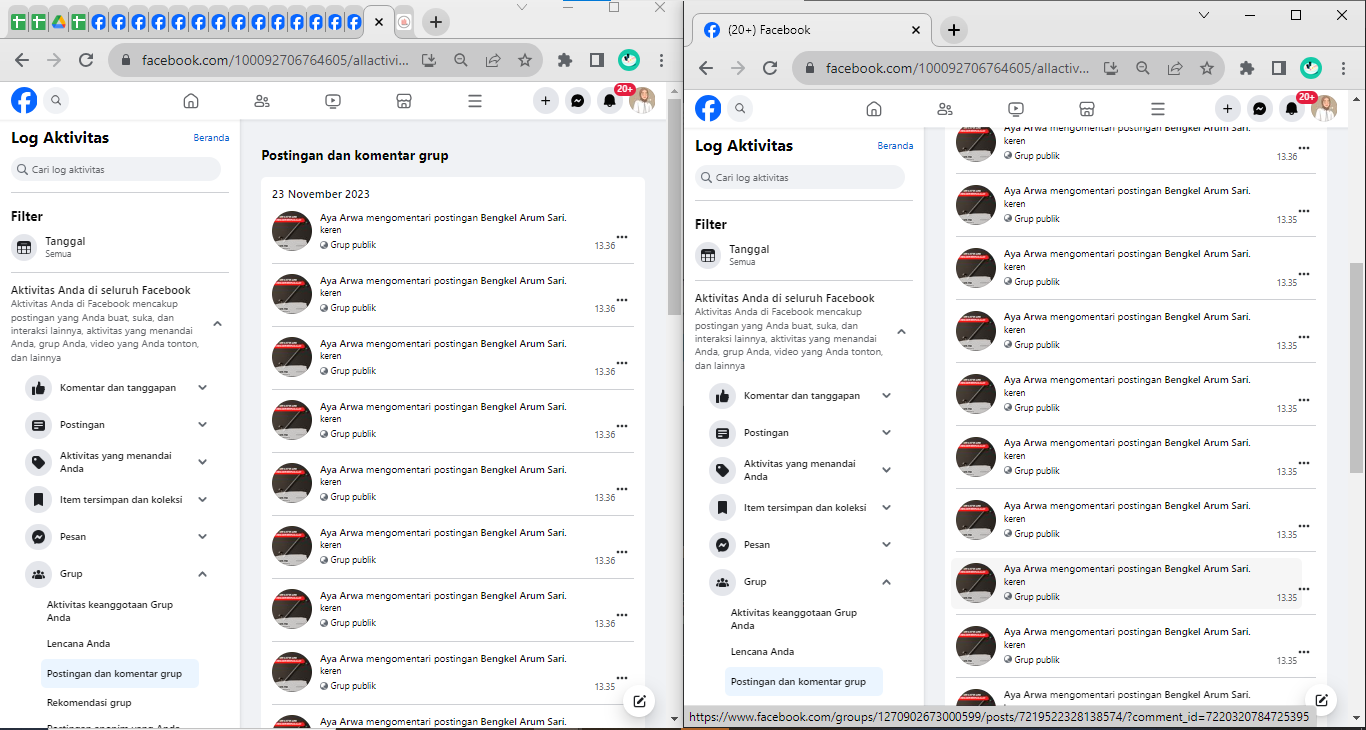Open Messenger icon in right window
This screenshot has width=1366, height=730.
pyautogui.click(x=1260, y=108)
